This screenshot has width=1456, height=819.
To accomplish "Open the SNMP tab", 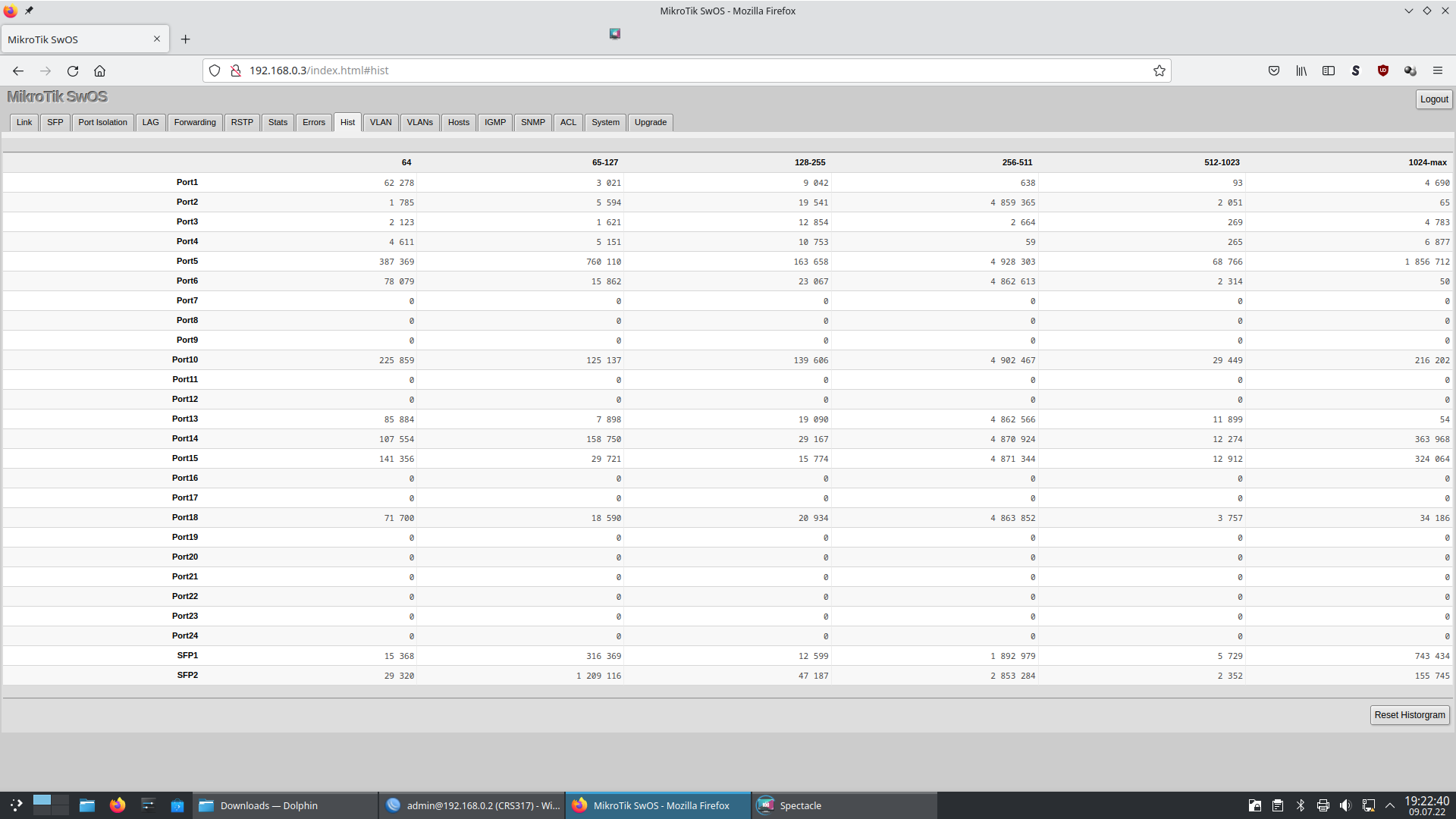I will click(532, 122).
